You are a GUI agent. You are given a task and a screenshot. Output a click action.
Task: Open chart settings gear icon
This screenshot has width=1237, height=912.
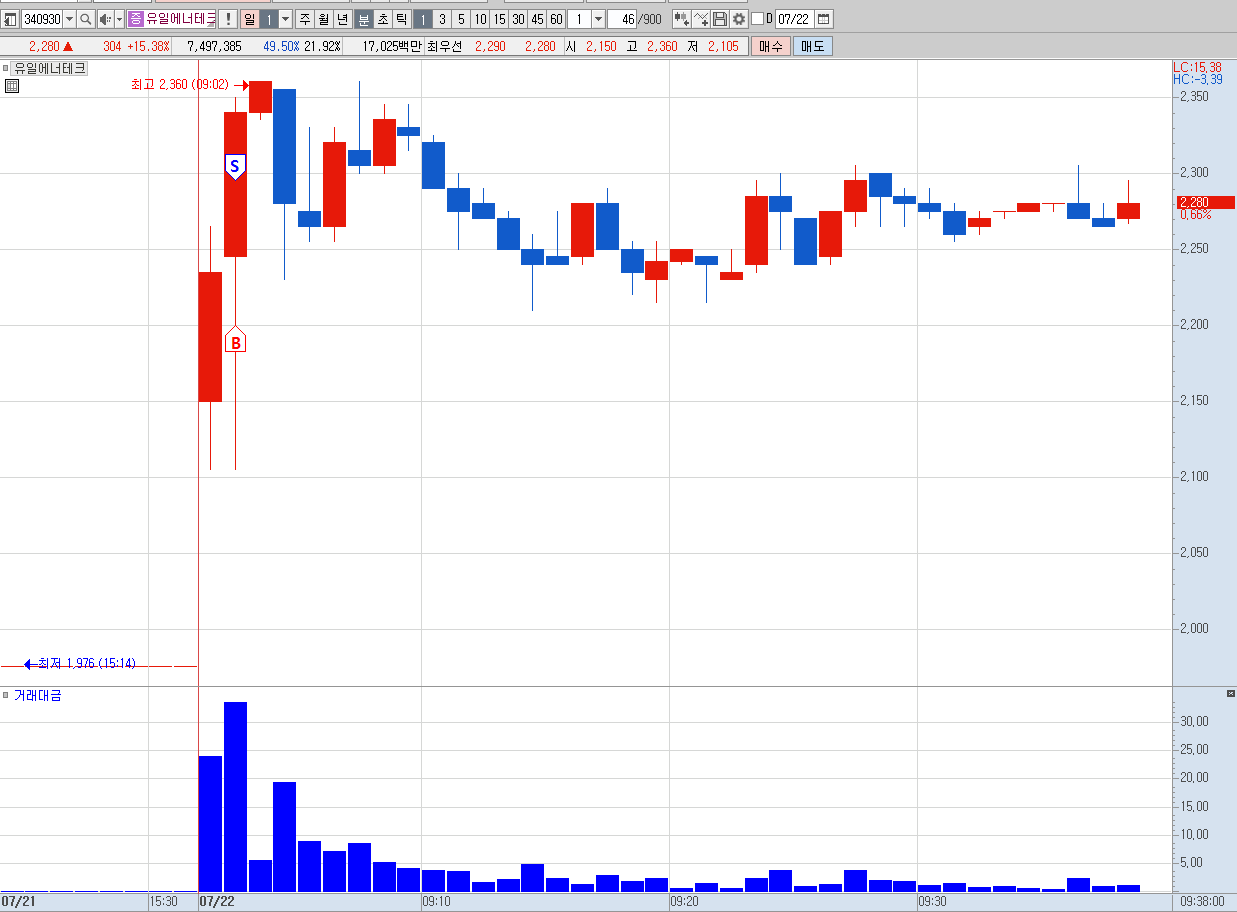739,19
